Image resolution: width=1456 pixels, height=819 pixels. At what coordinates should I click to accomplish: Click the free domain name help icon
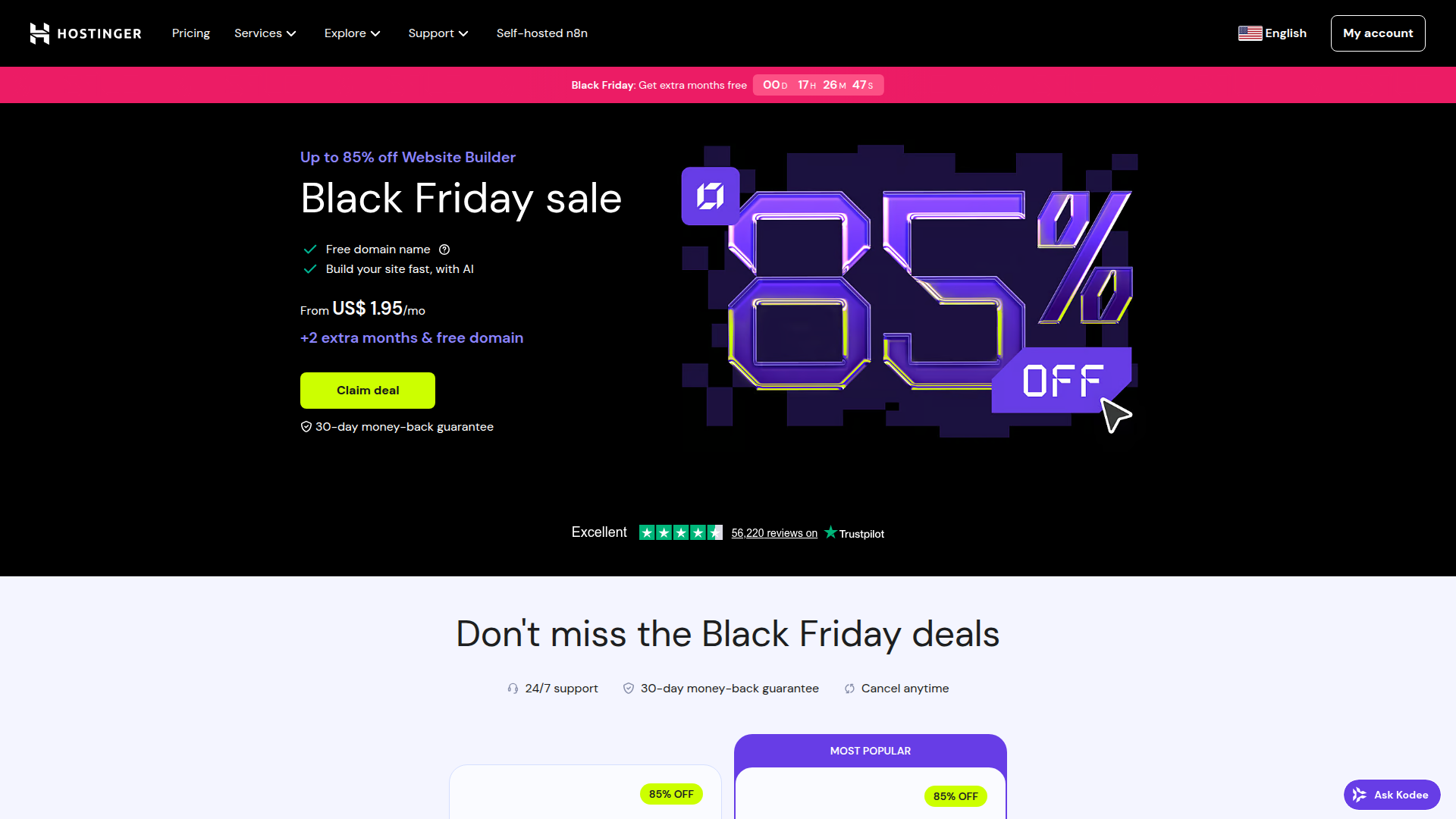pyautogui.click(x=444, y=249)
